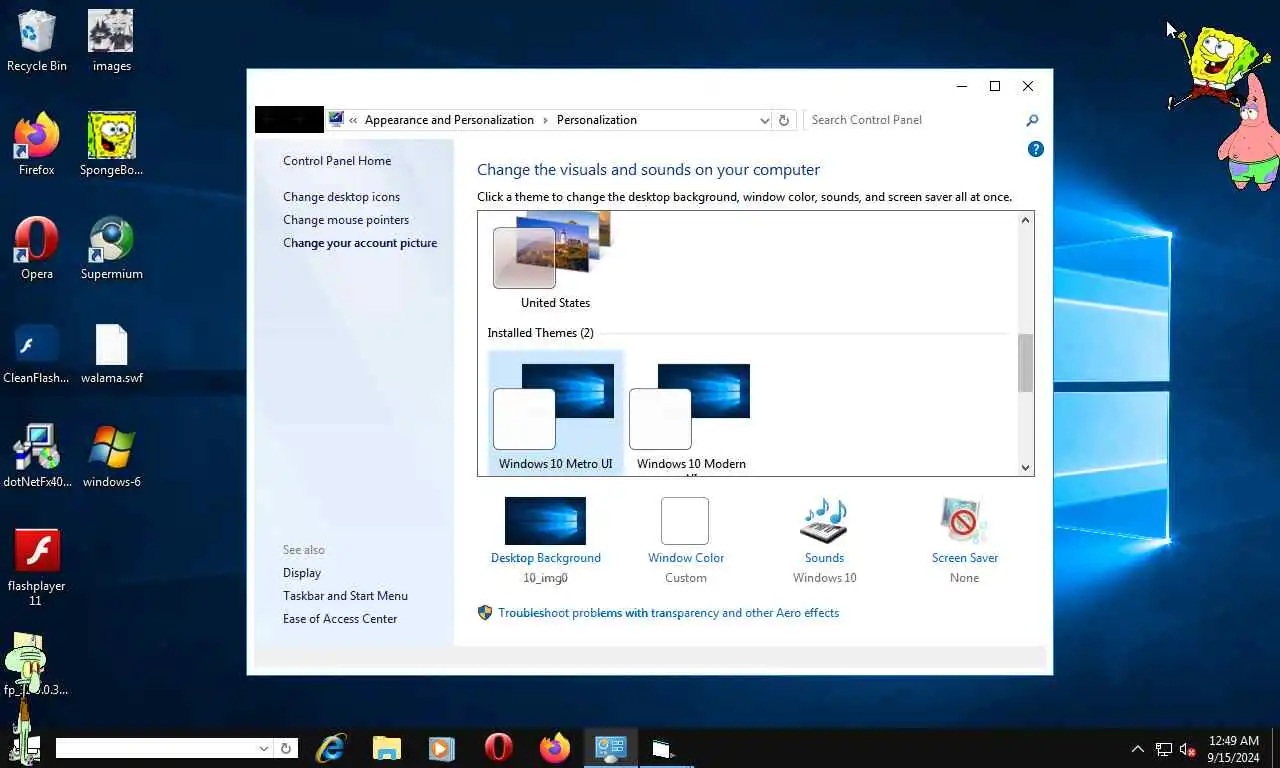Expand the address bar history dropdown

(764, 120)
